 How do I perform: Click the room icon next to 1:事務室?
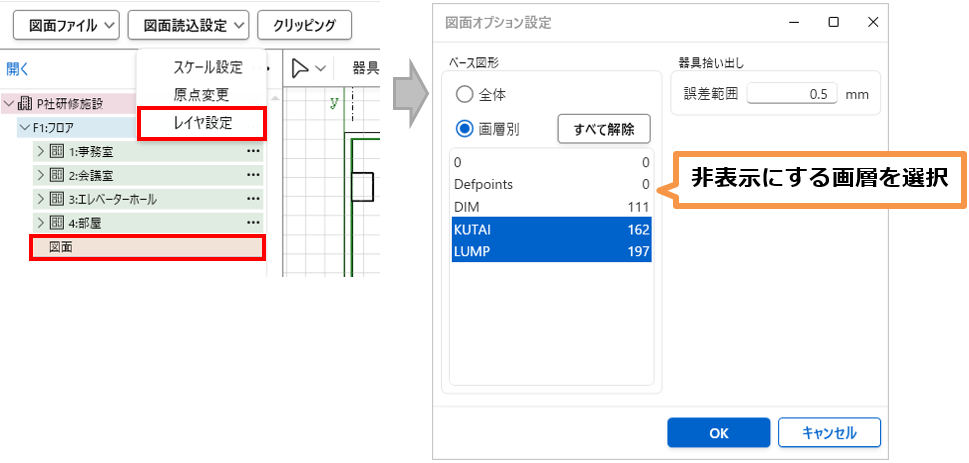pyautogui.click(x=57, y=151)
